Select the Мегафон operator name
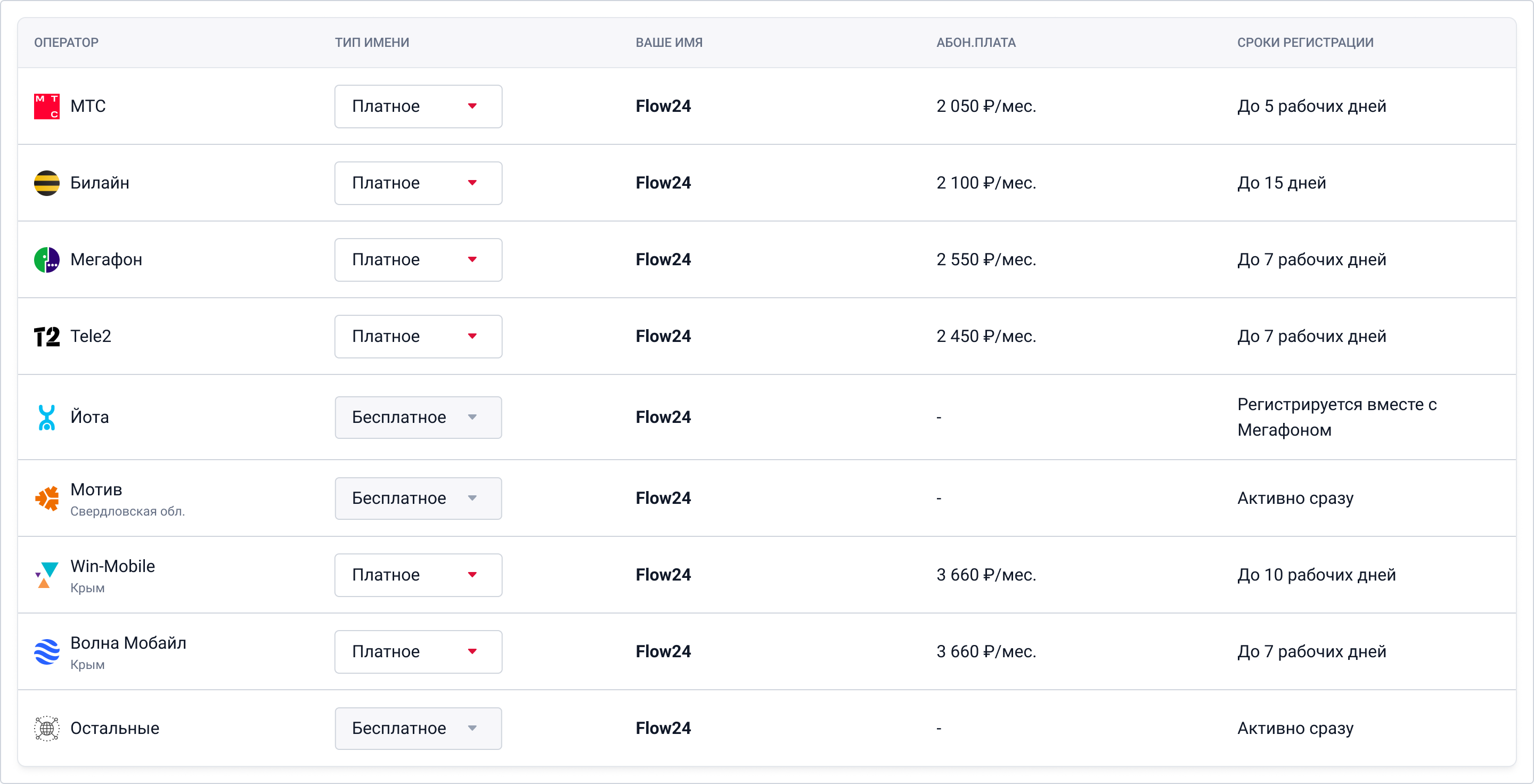Image resolution: width=1534 pixels, height=784 pixels. click(106, 260)
